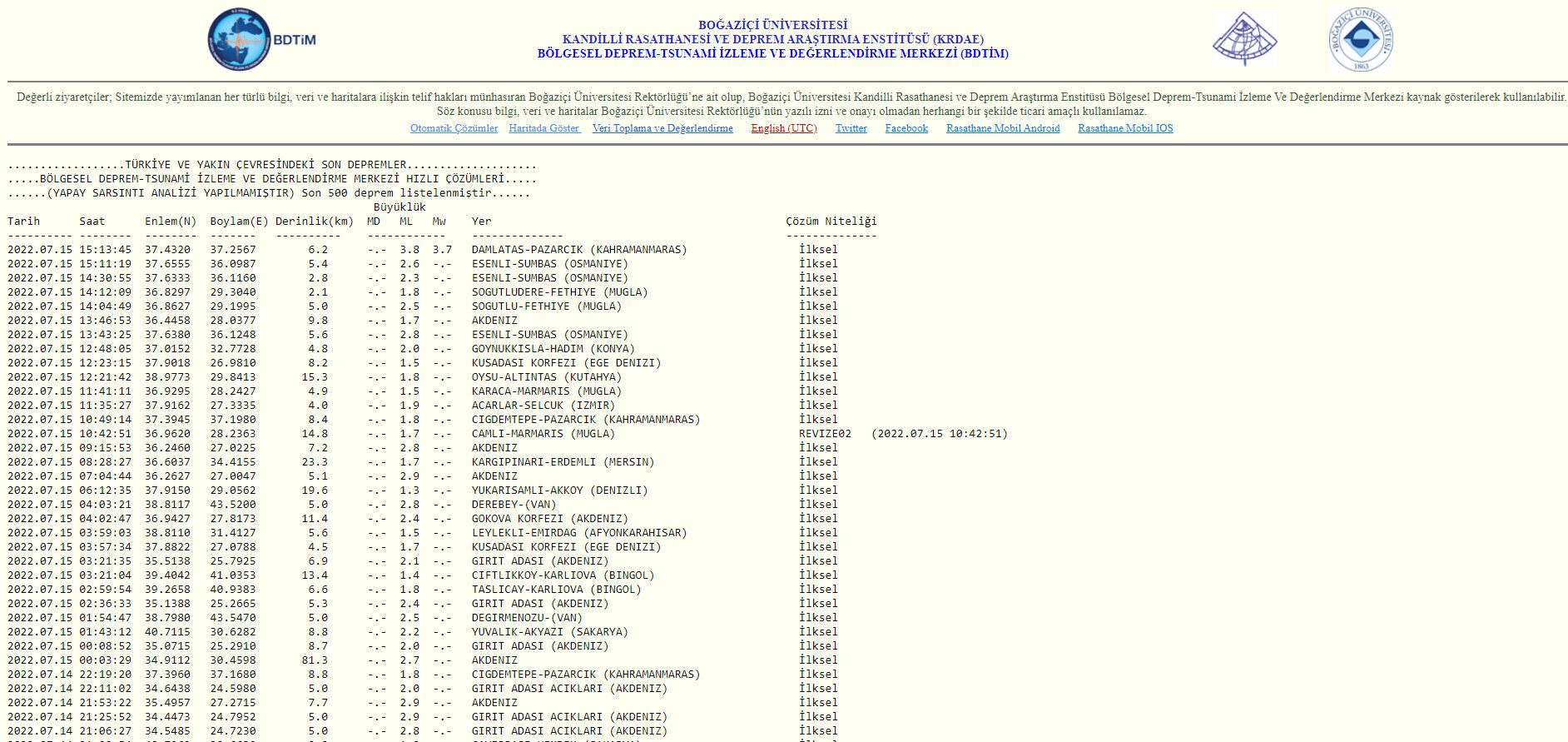The width and height of the screenshot is (1568, 742).
Task: Click the Büyüklük heading
Action: [x=399, y=207]
